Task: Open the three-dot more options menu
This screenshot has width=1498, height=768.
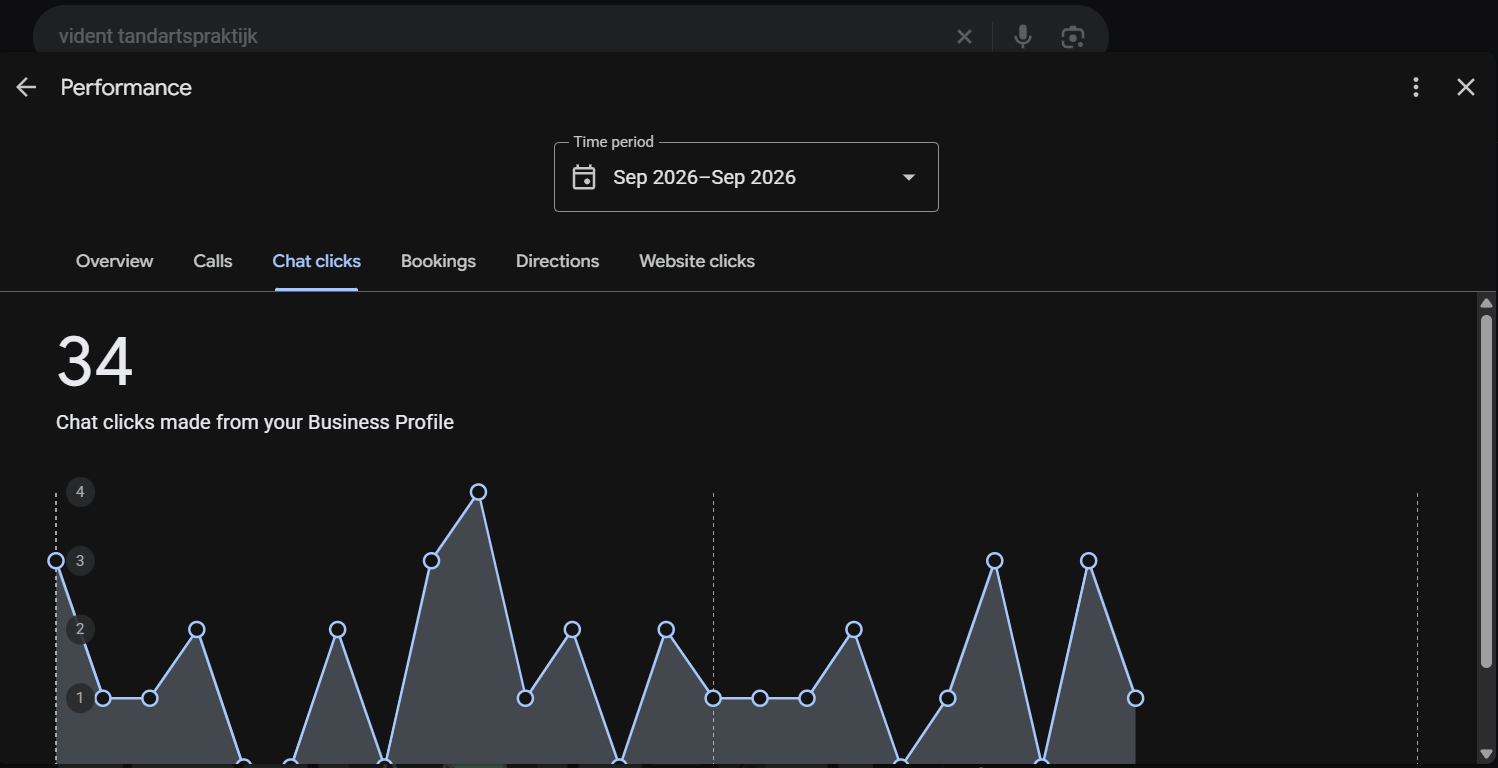Action: [1416, 87]
